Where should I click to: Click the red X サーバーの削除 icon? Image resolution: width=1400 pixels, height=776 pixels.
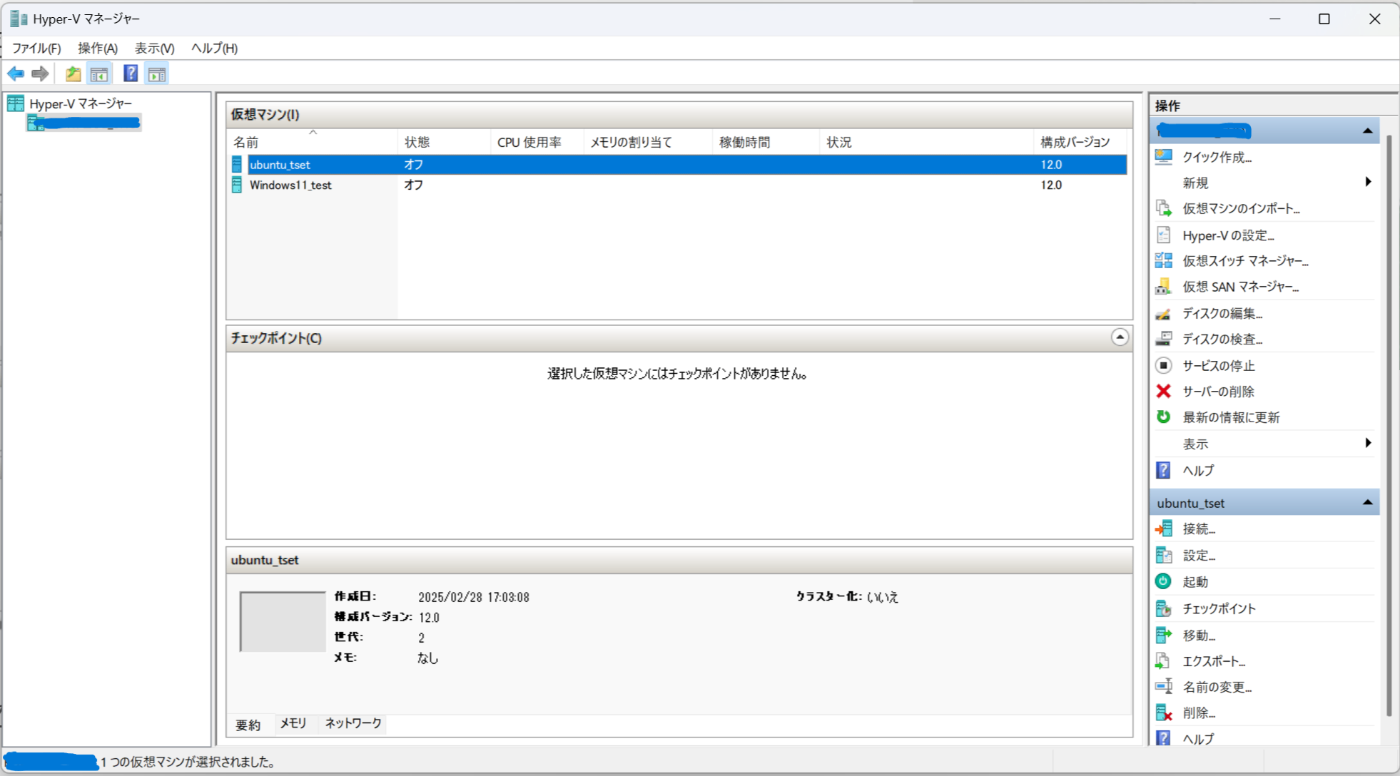tap(1163, 391)
